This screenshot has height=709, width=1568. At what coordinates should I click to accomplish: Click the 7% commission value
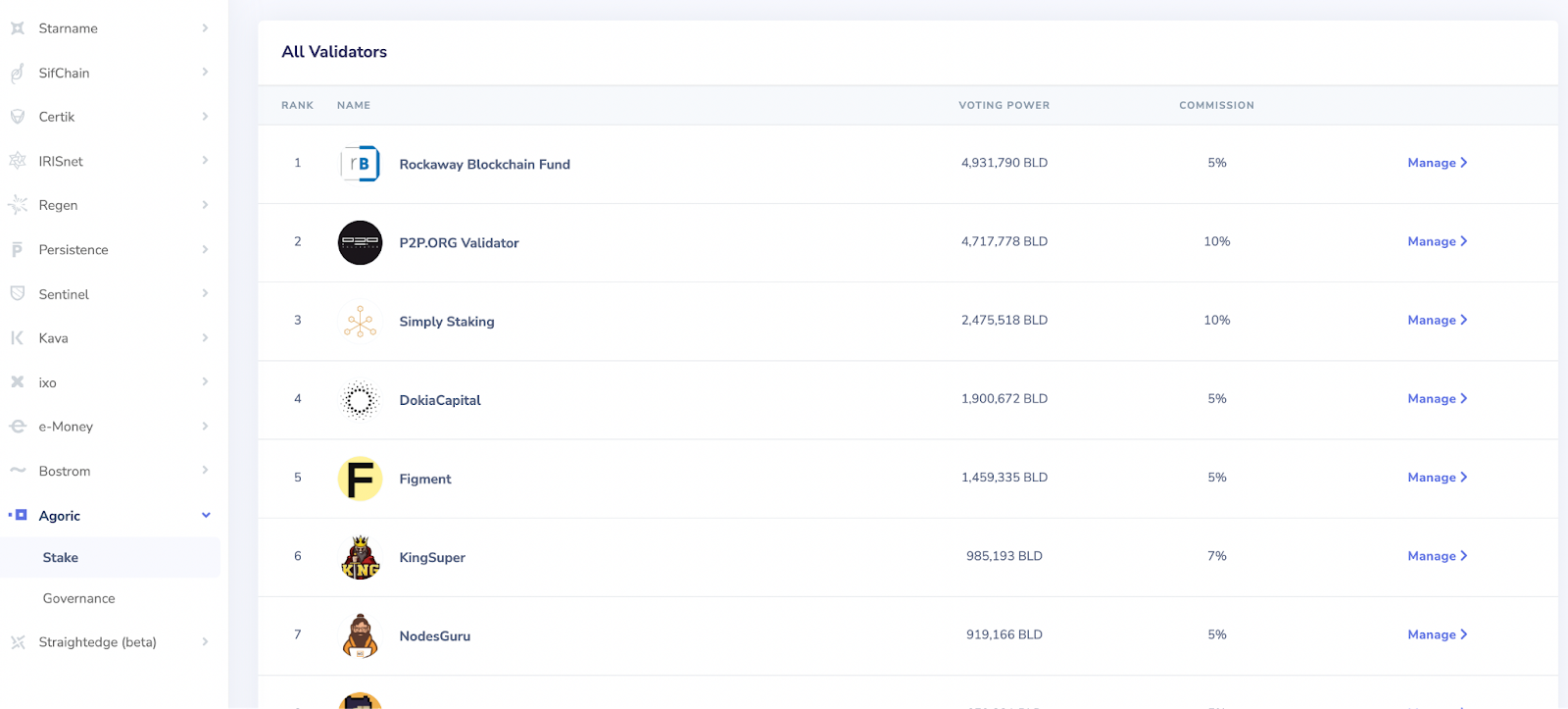click(1217, 556)
